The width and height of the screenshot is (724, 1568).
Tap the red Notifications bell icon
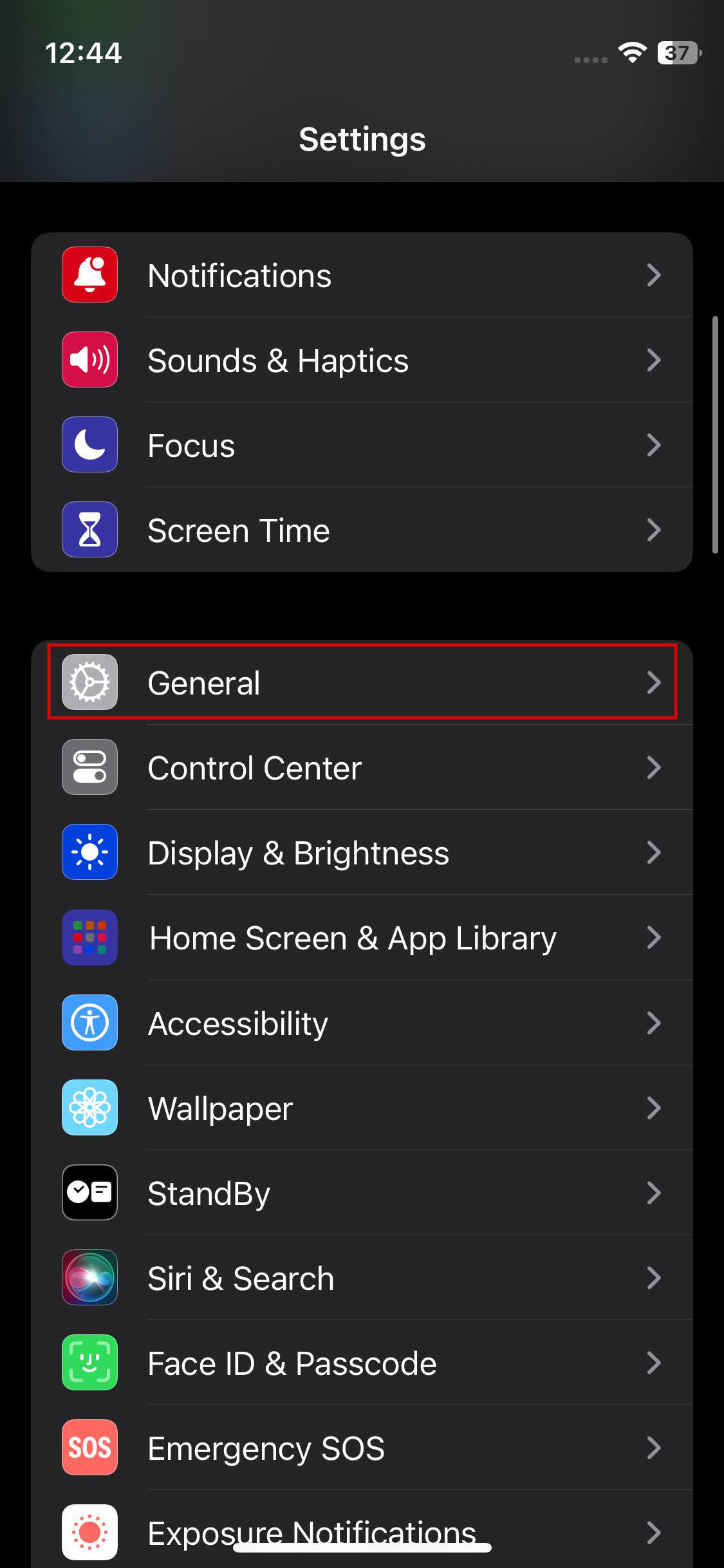89,275
